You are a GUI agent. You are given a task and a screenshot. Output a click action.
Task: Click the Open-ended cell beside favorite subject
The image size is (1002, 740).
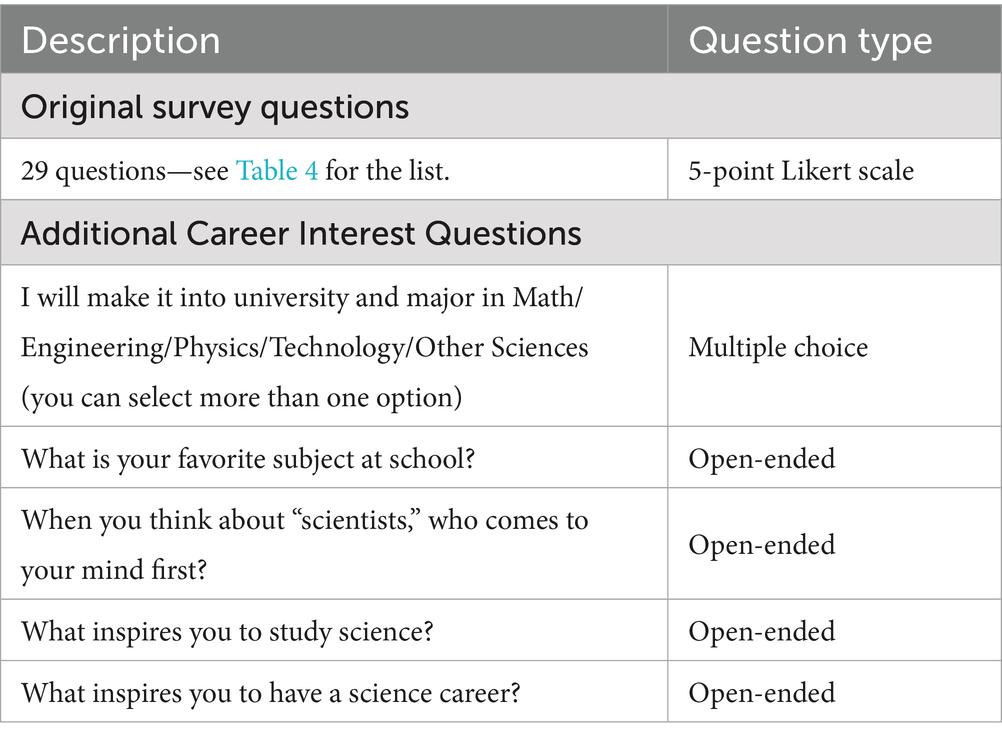[761, 459]
